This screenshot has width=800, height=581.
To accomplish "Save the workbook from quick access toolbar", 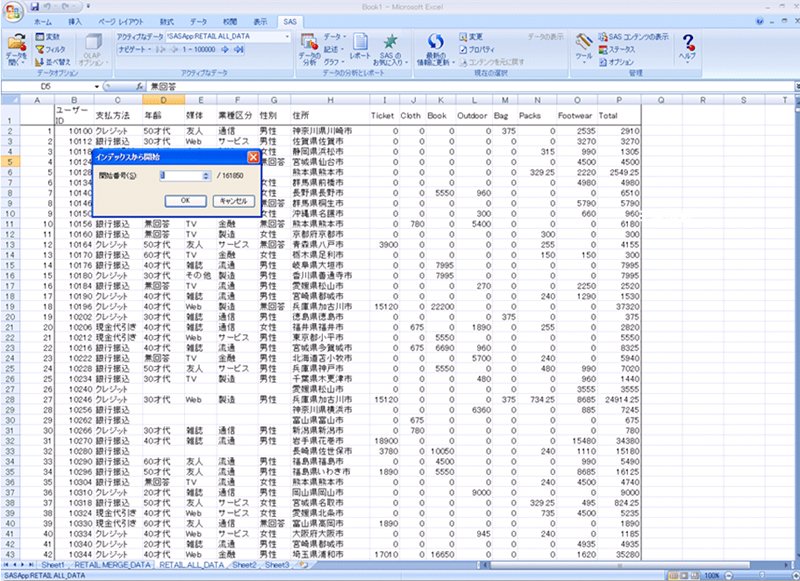I will [34, 7].
